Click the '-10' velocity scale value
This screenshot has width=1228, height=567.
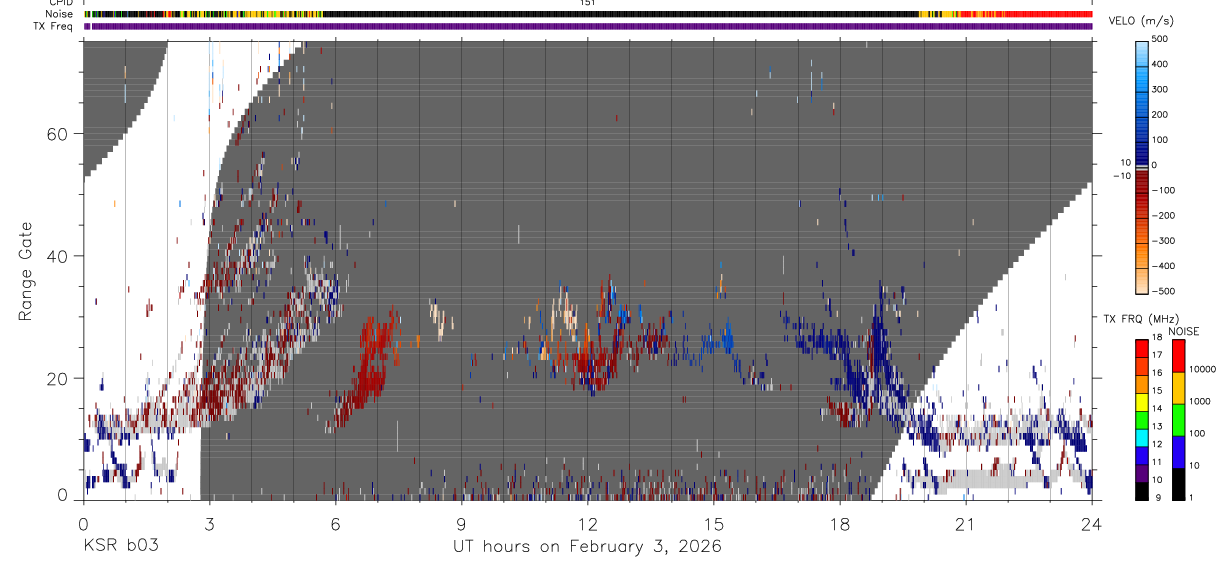click(x=1124, y=175)
